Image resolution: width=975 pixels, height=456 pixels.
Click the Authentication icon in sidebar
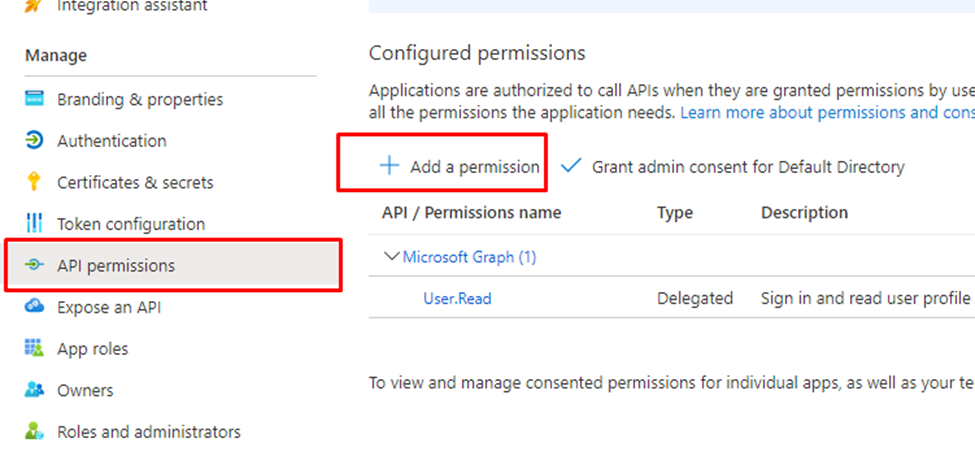pos(35,141)
